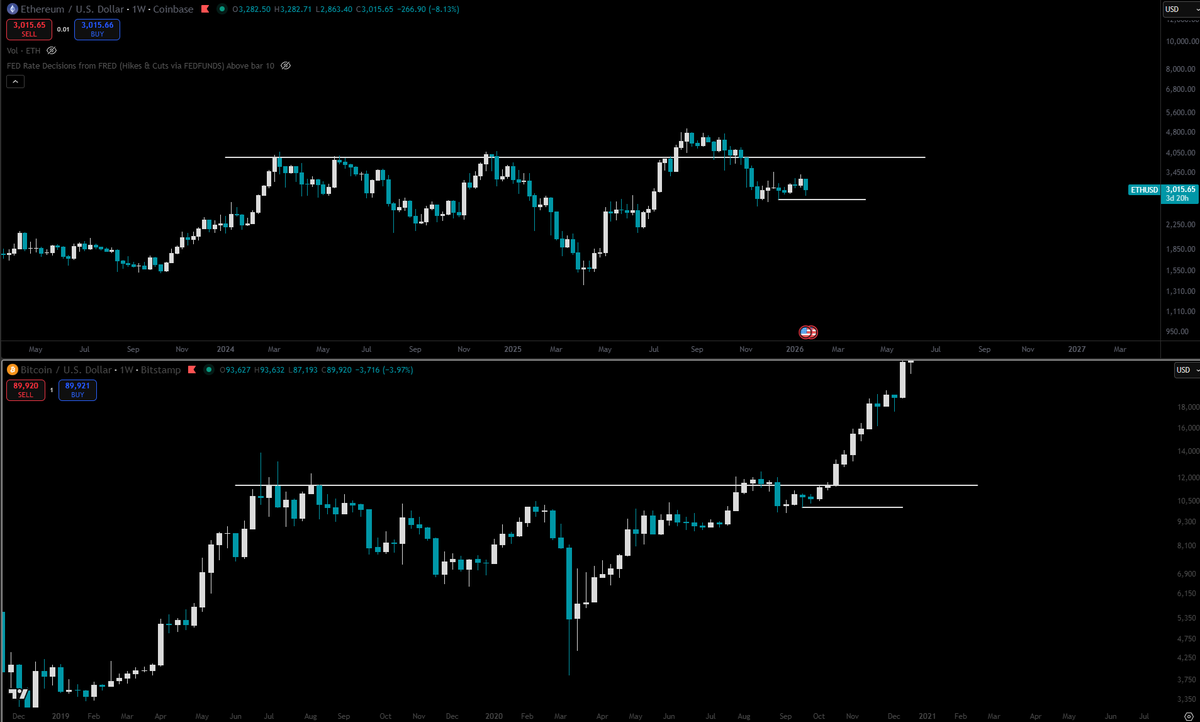The image size is (1200, 722).
Task: Click the SELL 3,015.65 button on Ethereum
Action: click(29, 27)
